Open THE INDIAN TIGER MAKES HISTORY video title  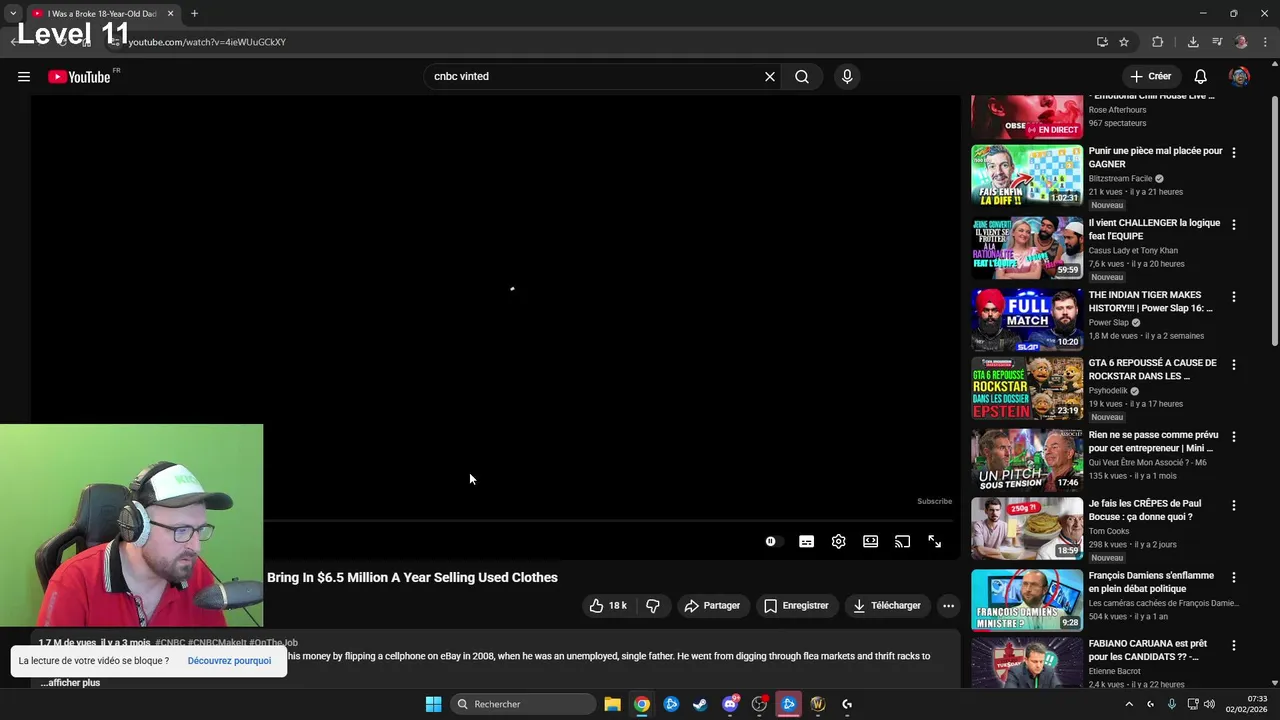(1152, 301)
